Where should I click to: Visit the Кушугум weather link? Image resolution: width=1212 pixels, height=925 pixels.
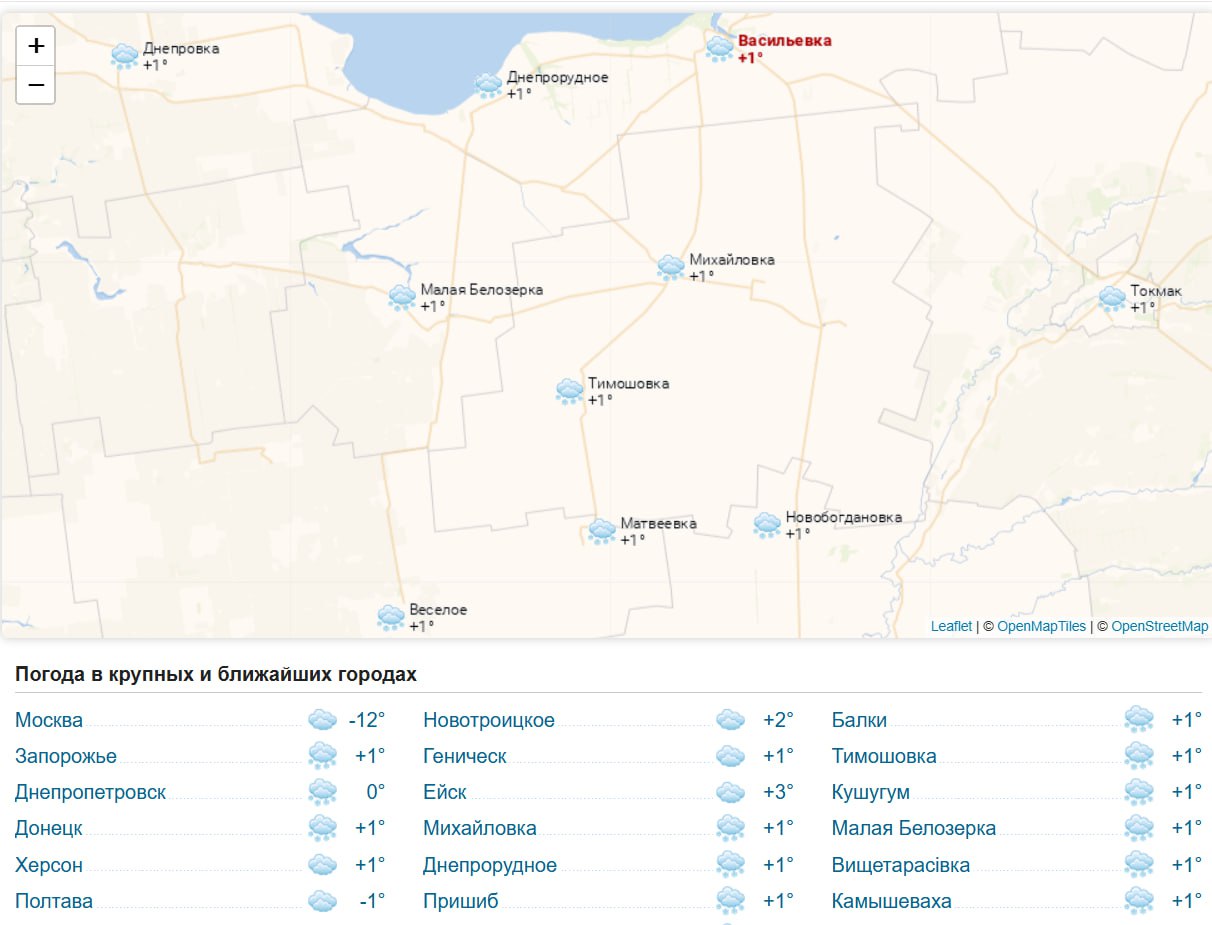tap(870, 792)
